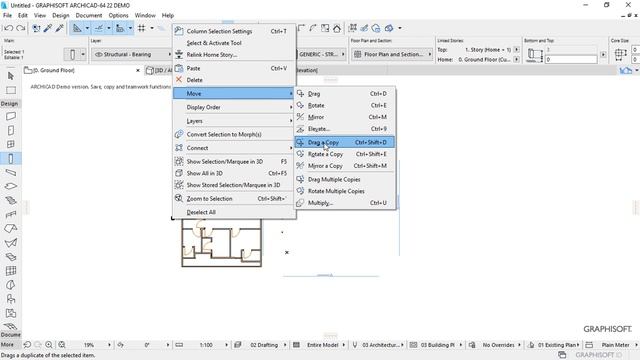Image resolution: width=640 pixels, height=360 pixels.
Task: Expand the Design toolbox section
Action: pos(10,104)
